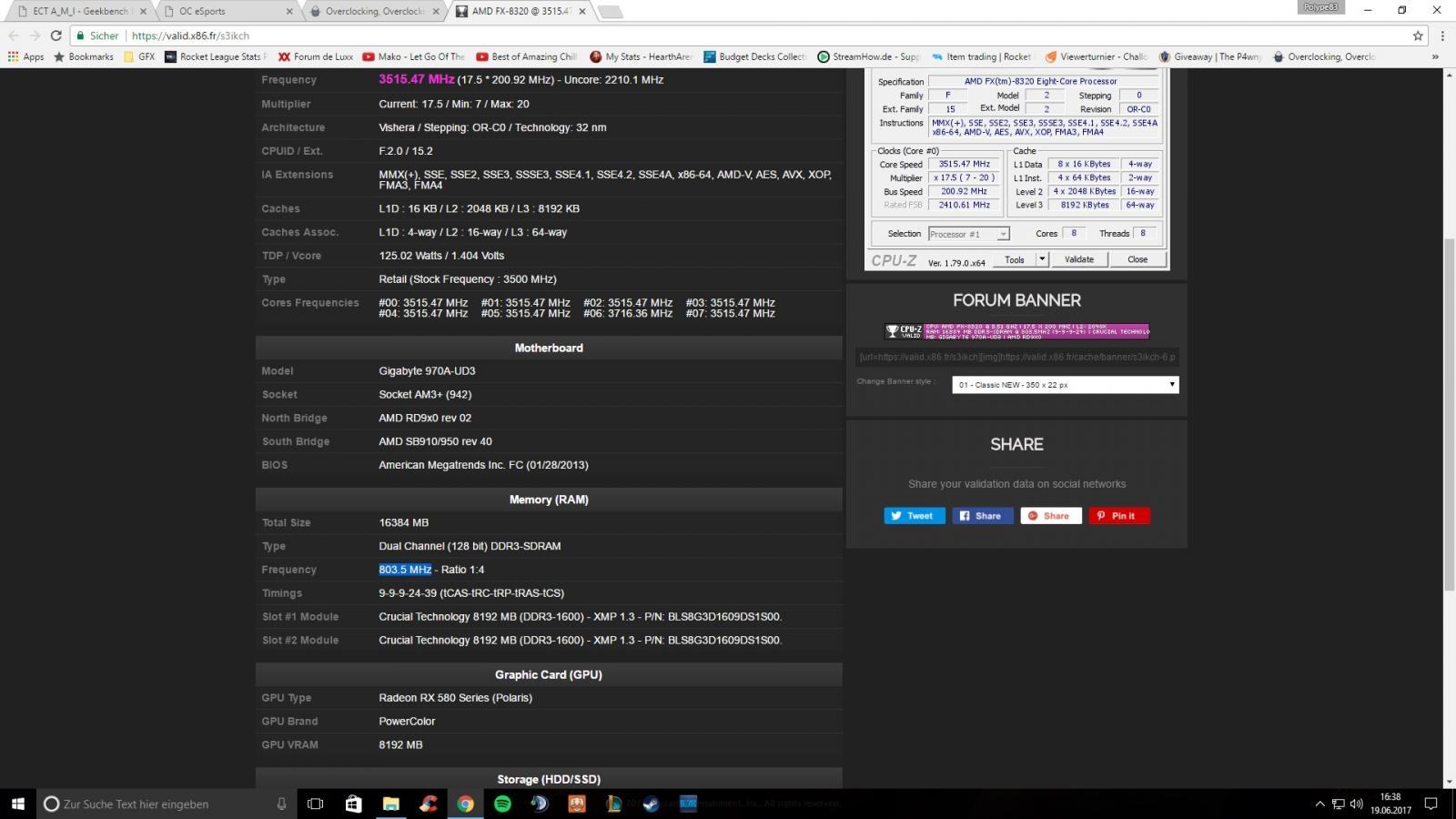Open the Microsoft Store taskbar icon

[x=354, y=804]
